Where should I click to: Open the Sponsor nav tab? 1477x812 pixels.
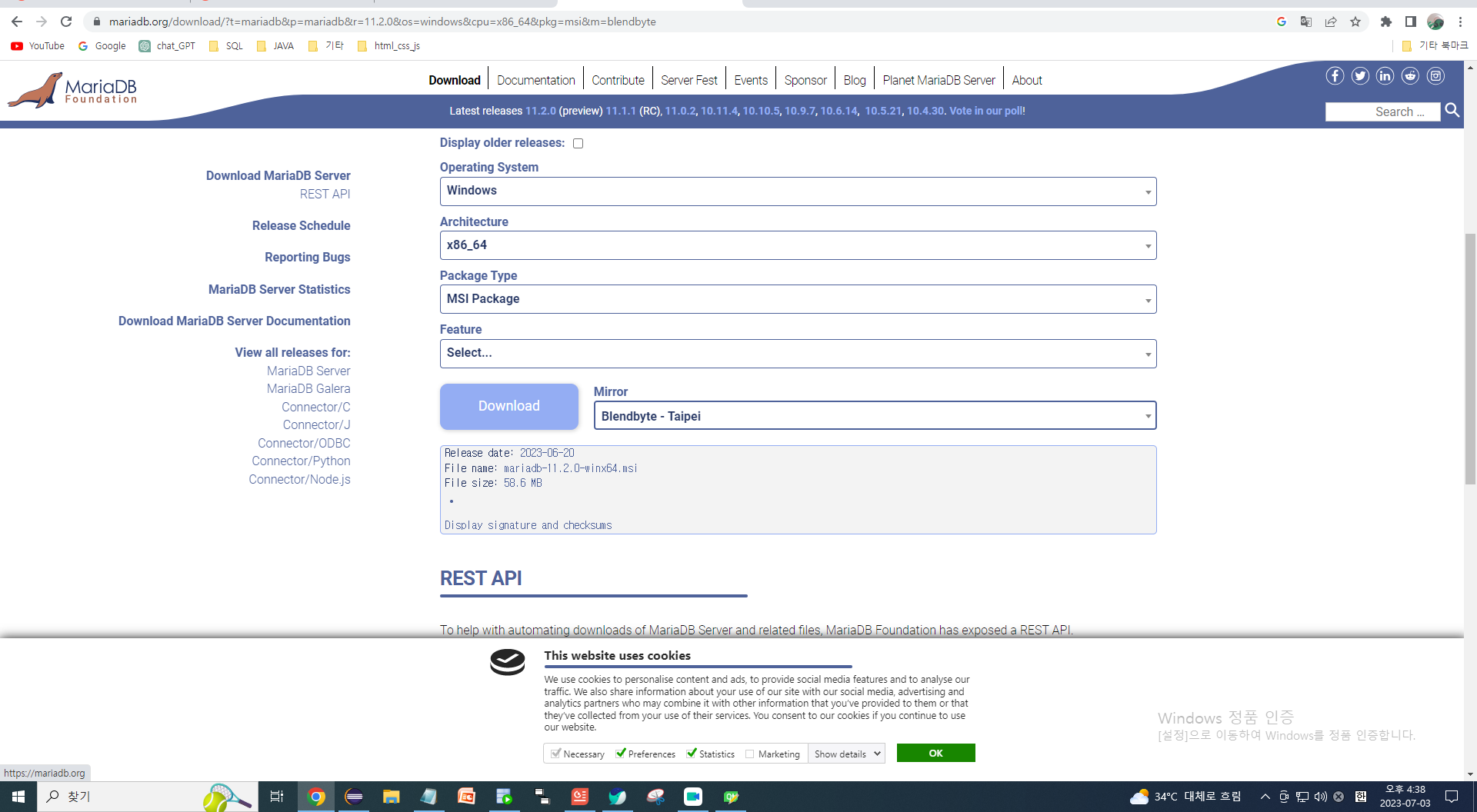click(x=805, y=80)
